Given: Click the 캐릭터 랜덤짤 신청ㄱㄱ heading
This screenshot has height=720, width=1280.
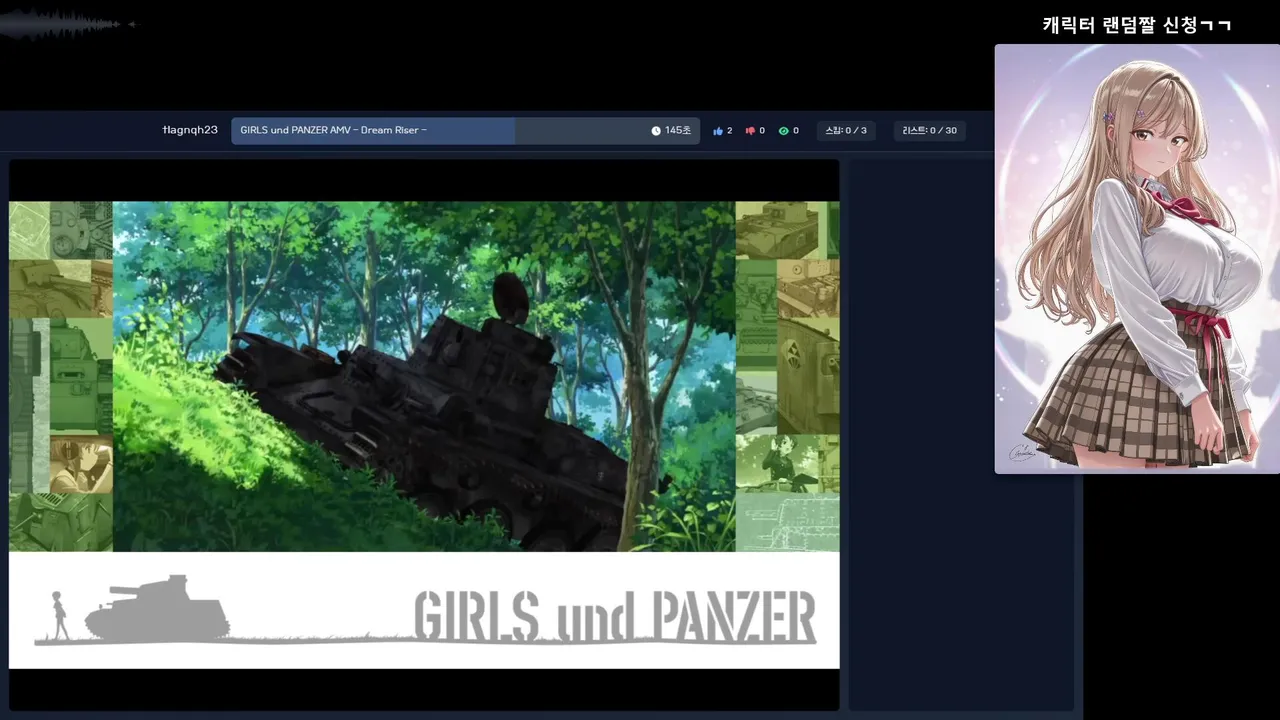Looking at the screenshot, I should click(x=1137, y=25).
